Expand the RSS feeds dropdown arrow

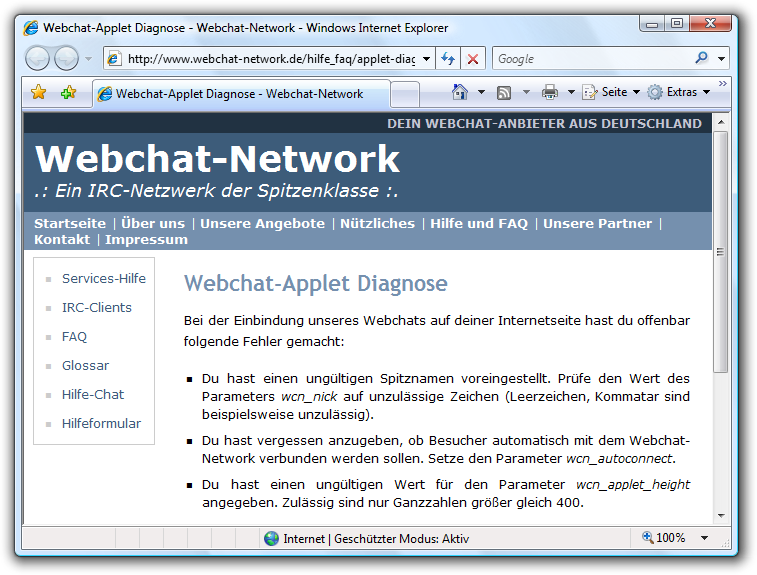[x=526, y=92]
